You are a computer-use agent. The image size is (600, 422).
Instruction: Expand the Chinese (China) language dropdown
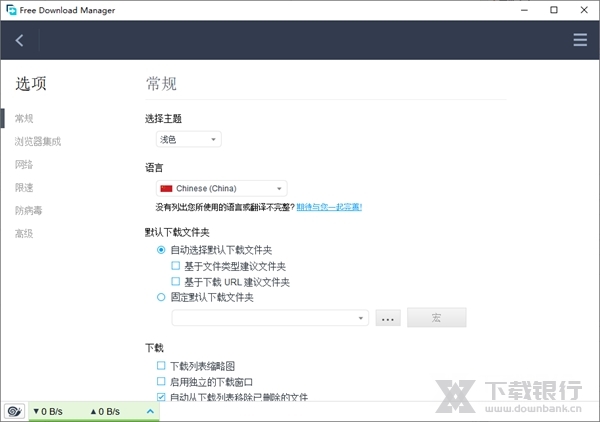click(x=221, y=188)
